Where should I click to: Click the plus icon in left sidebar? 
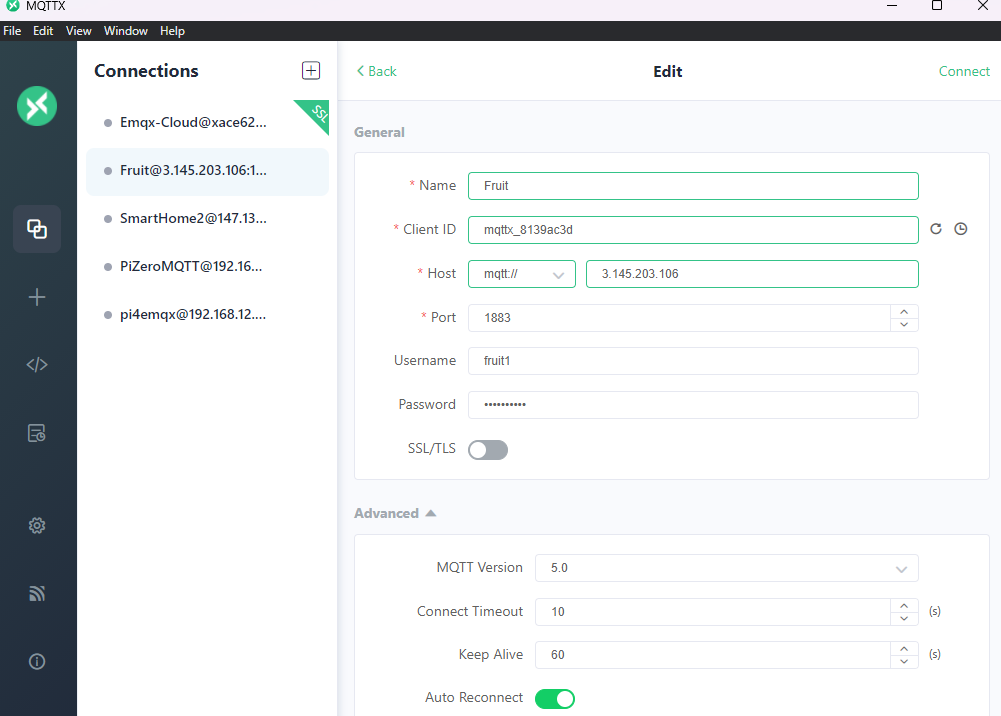[x=37, y=297]
